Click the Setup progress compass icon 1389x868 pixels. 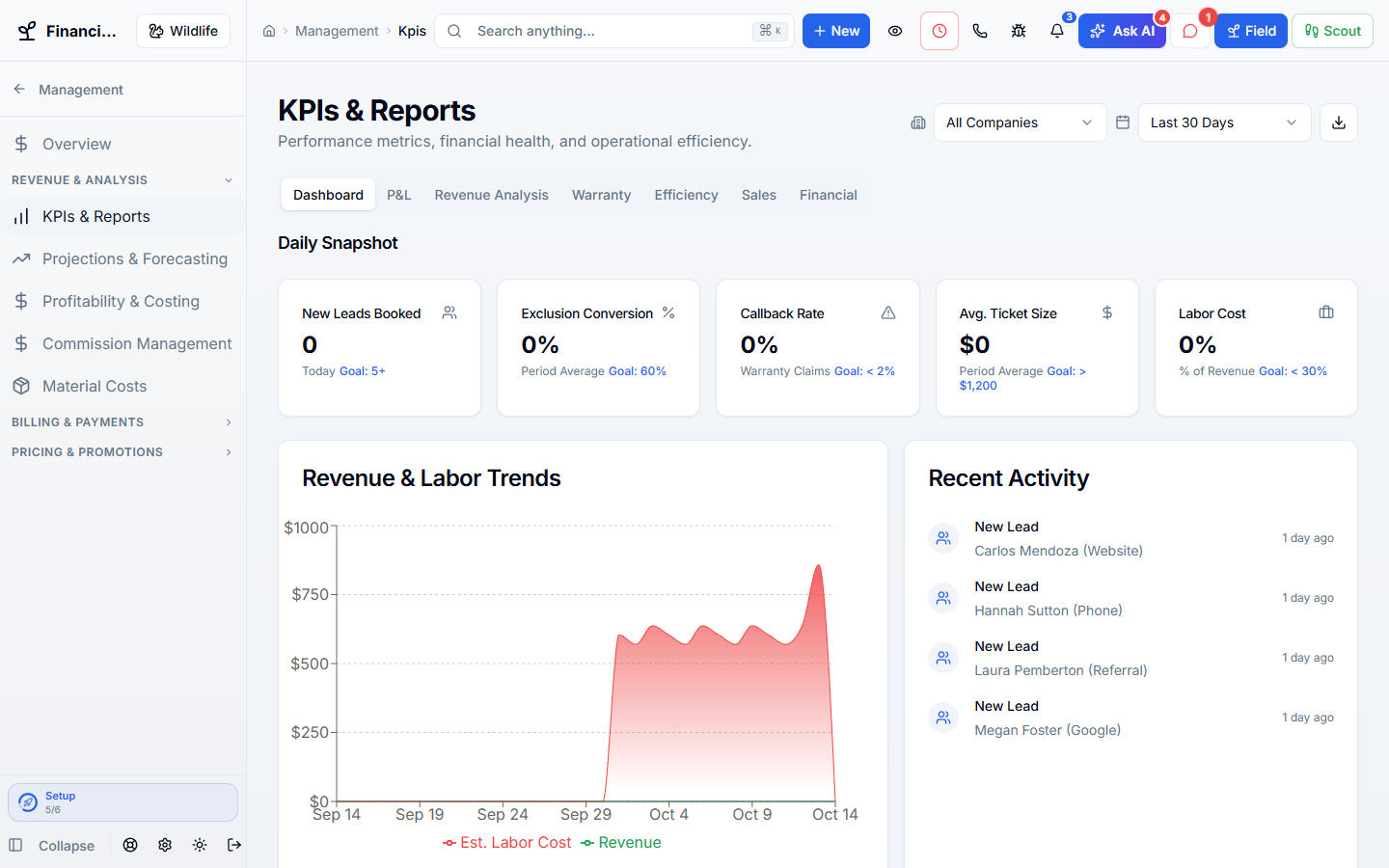tap(28, 802)
